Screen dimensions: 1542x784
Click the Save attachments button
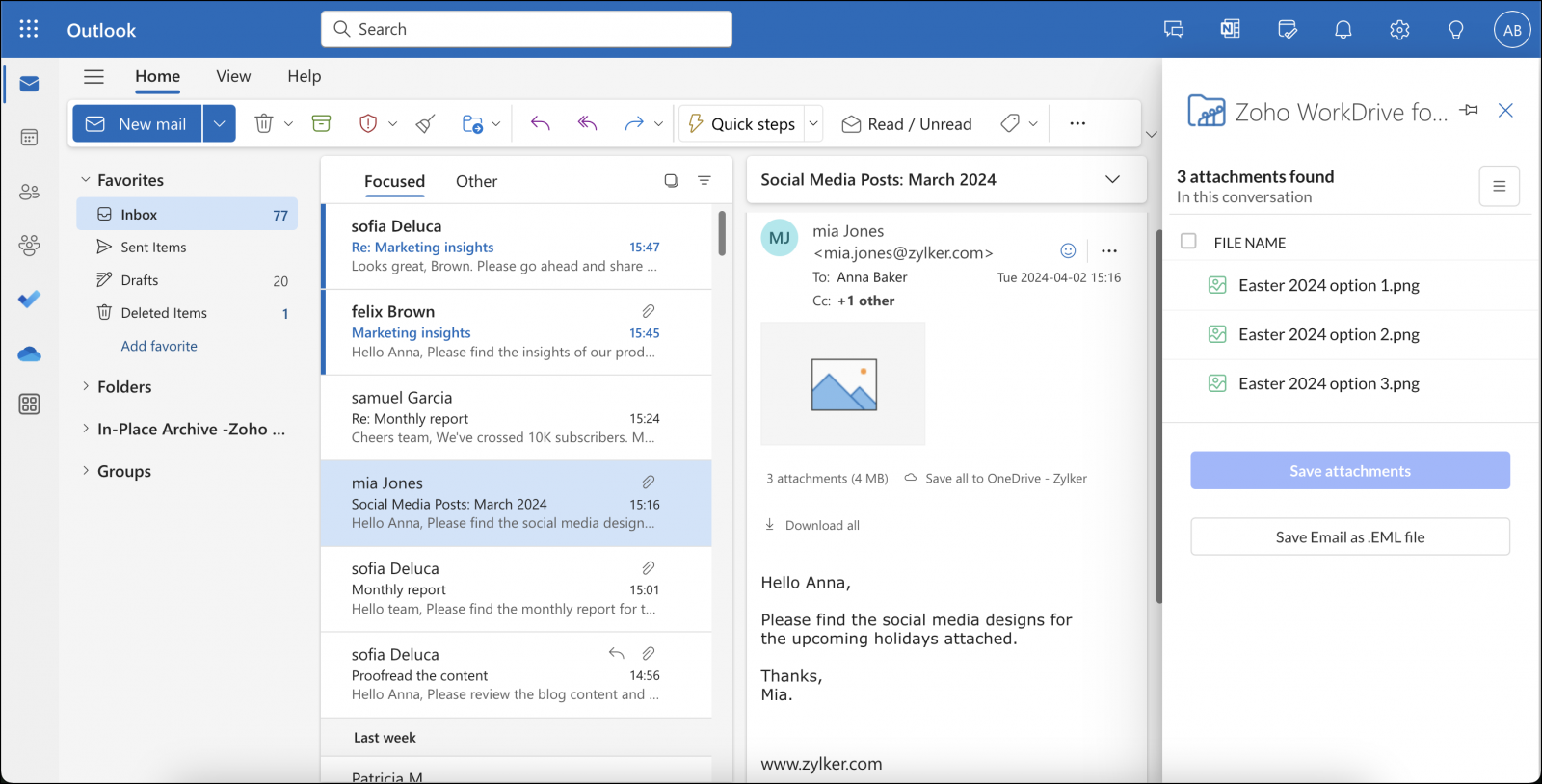point(1349,471)
